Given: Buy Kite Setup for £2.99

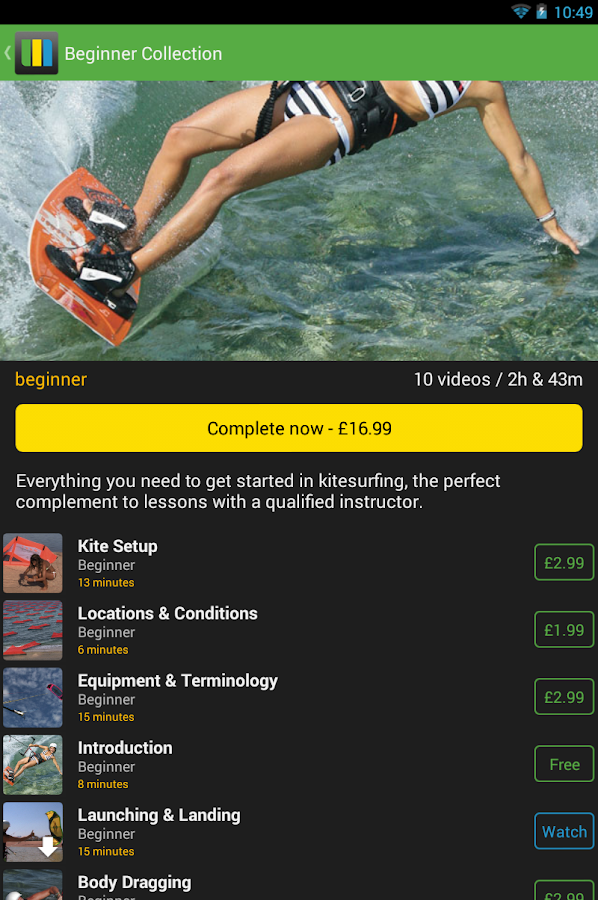Looking at the screenshot, I should [x=564, y=562].
